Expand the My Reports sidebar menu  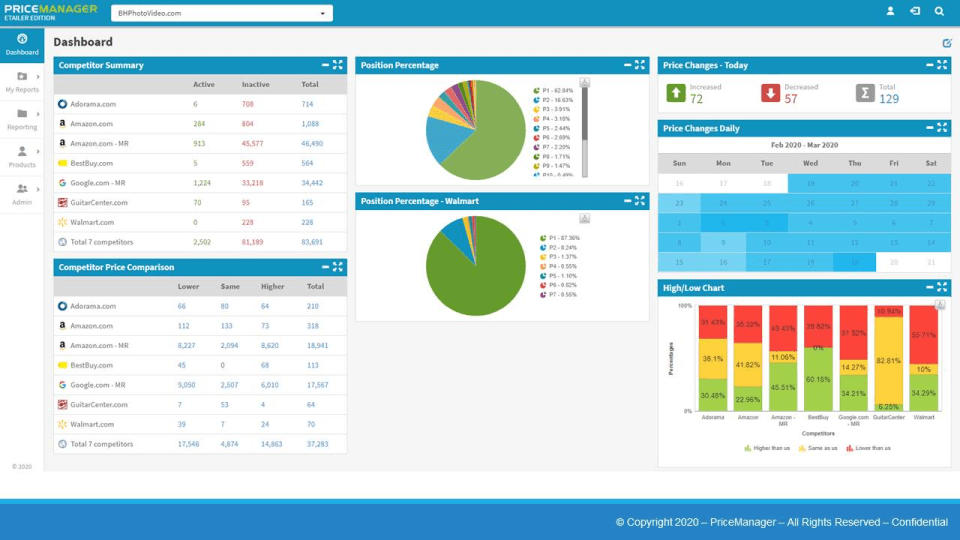click(x=22, y=82)
